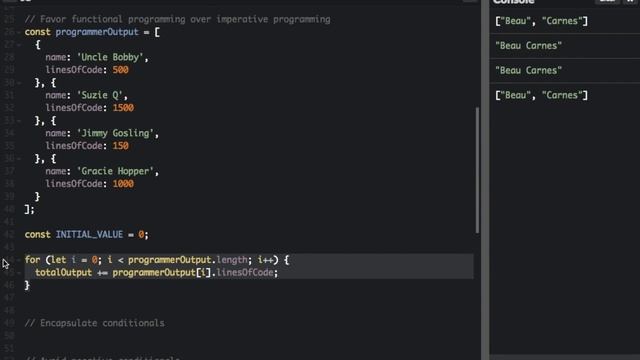Click programmerOutput.length in loop condition

click(x=188, y=260)
